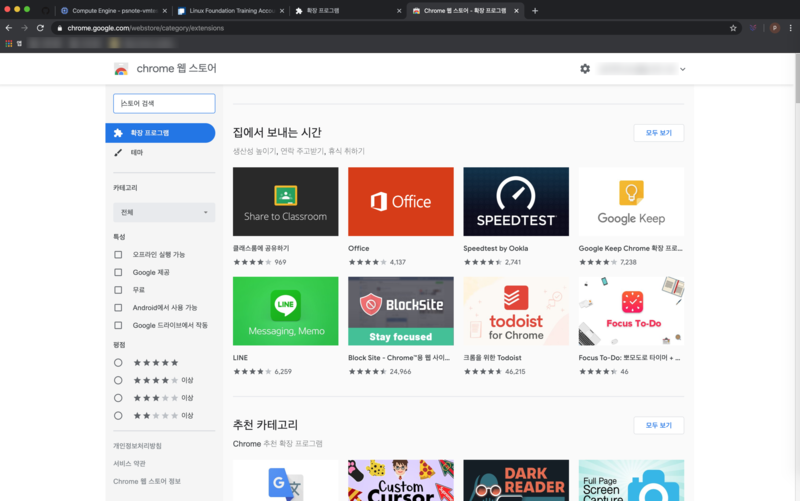The height and width of the screenshot is (501, 800).
Task: Click the 크롬을 위한 Todoist title
Action: 492,358
